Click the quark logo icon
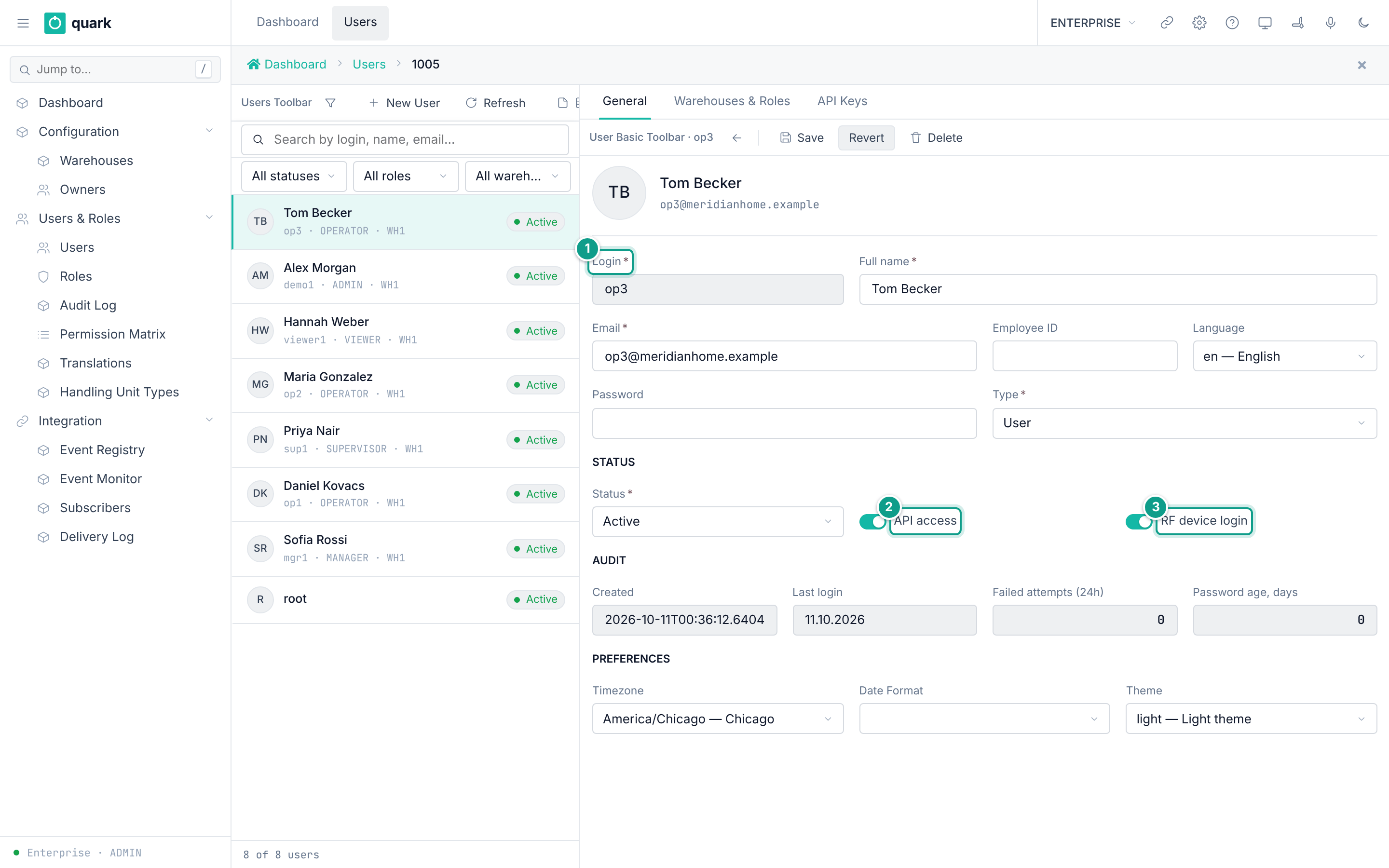Viewport: 1389px width, 868px height. point(54,23)
